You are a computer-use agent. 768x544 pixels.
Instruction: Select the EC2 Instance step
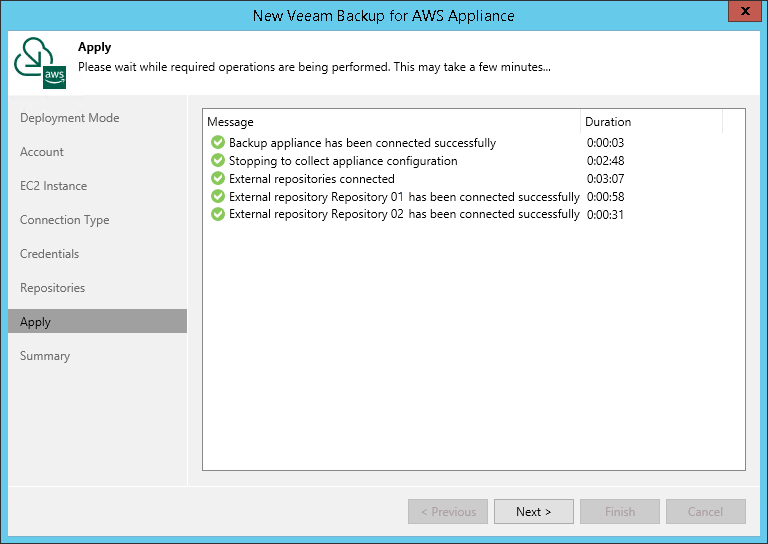(x=54, y=186)
